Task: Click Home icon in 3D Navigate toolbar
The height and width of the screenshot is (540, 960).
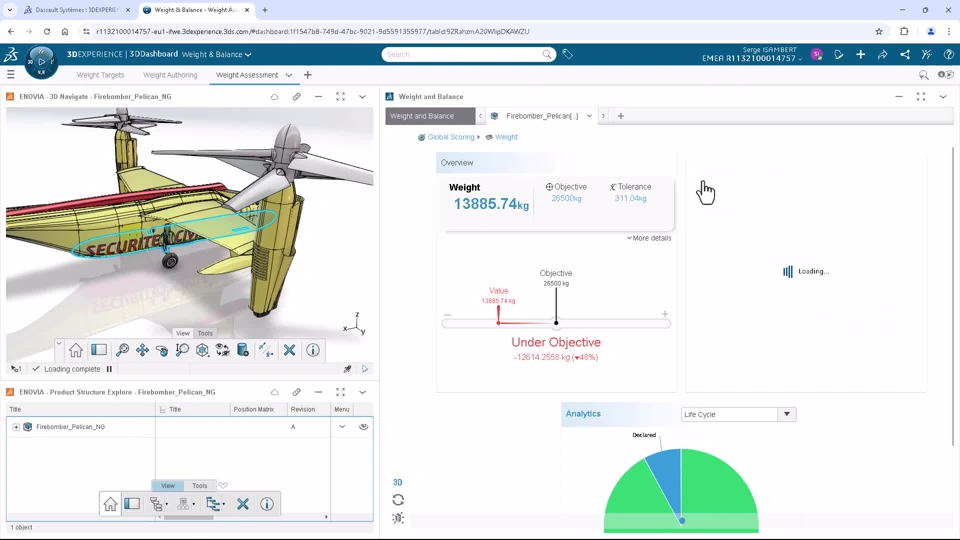Action: click(76, 350)
